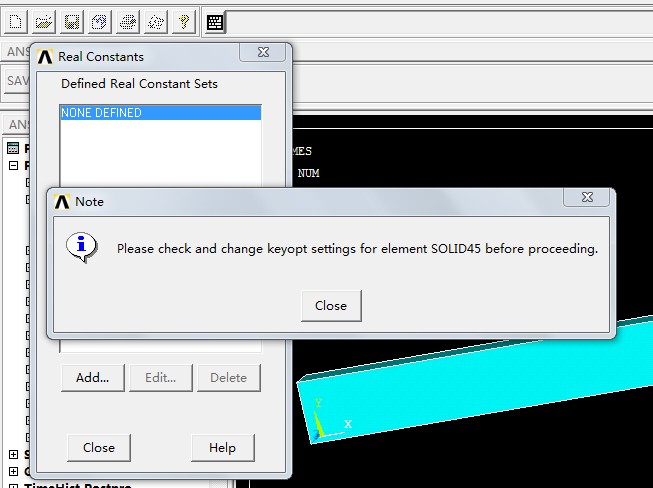Collapse the expanded main menu tree node
Image resolution: width=653 pixels, height=488 pixels.
click(x=13, y=166)
